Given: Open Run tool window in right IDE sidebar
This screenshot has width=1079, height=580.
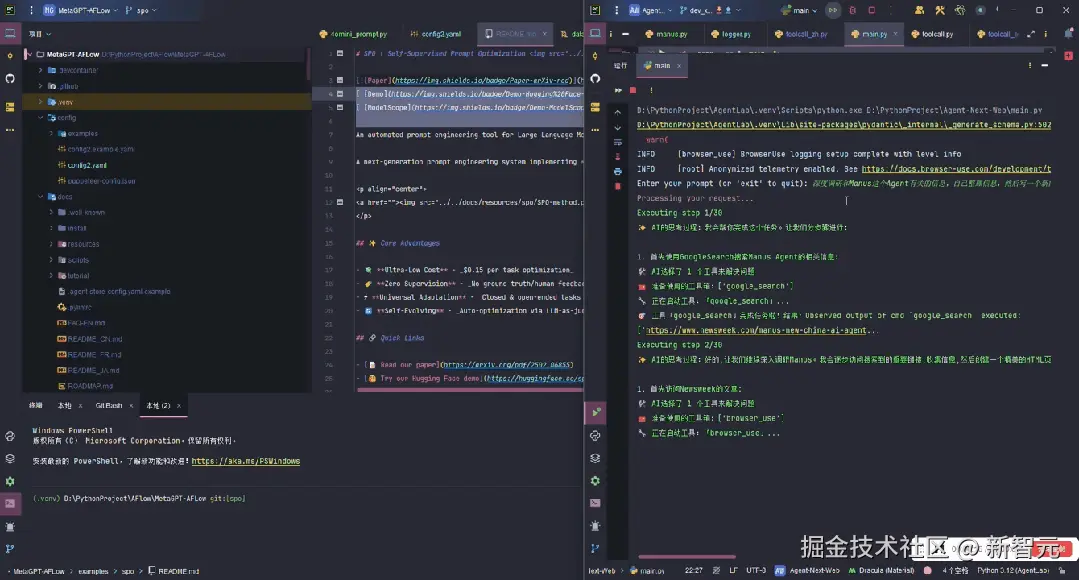Looking at the screenshot, I should [x=595, y=413].
